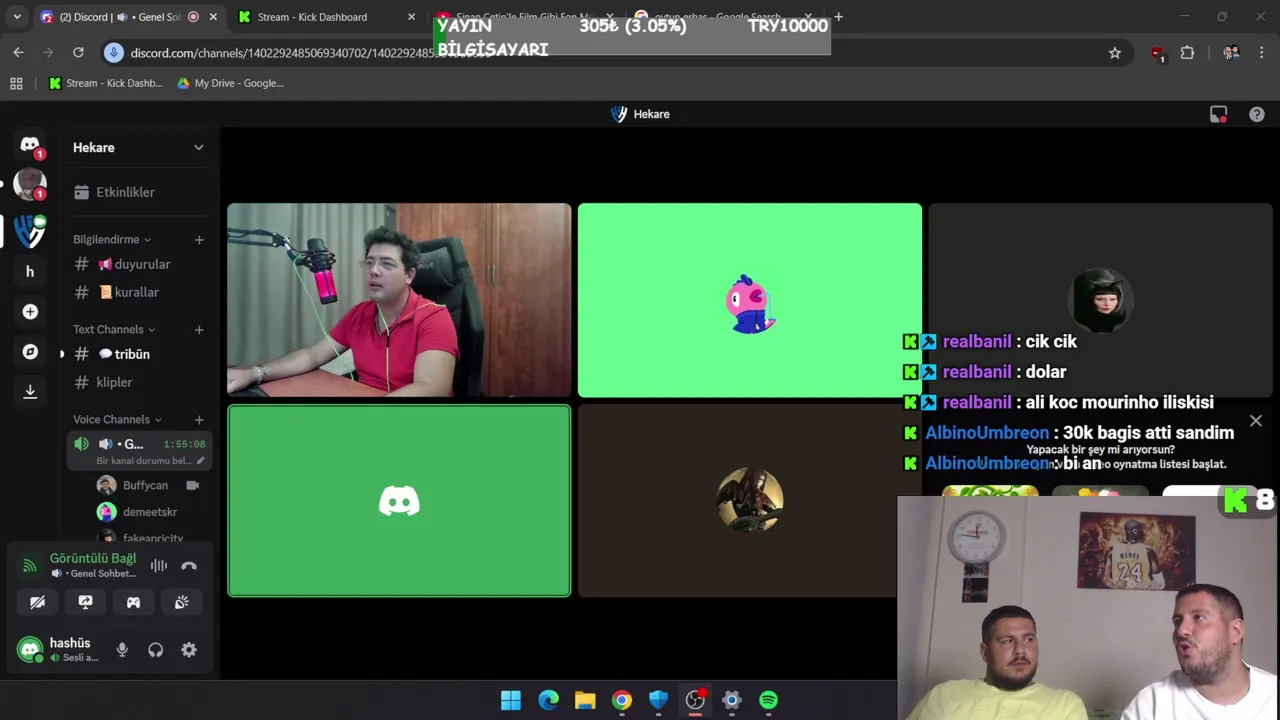The height and width of the screenshot is (720, 1280).
Task: Open Microsoft Edge from taskbar
Action: (548, 700)
